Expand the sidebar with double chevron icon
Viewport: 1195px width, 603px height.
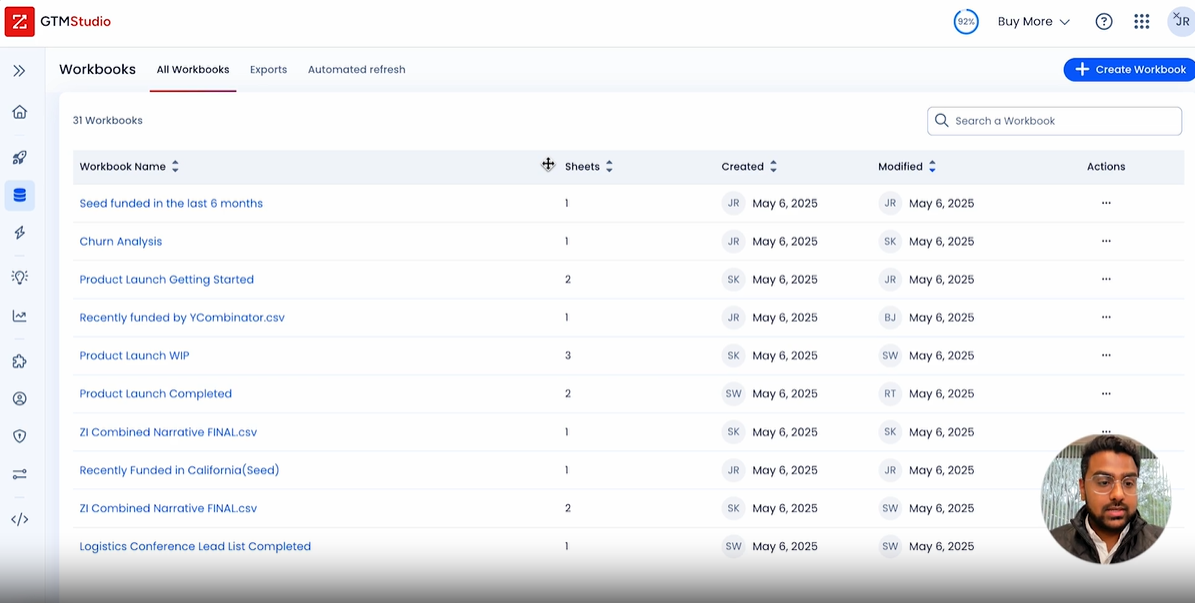pos(19,71)
